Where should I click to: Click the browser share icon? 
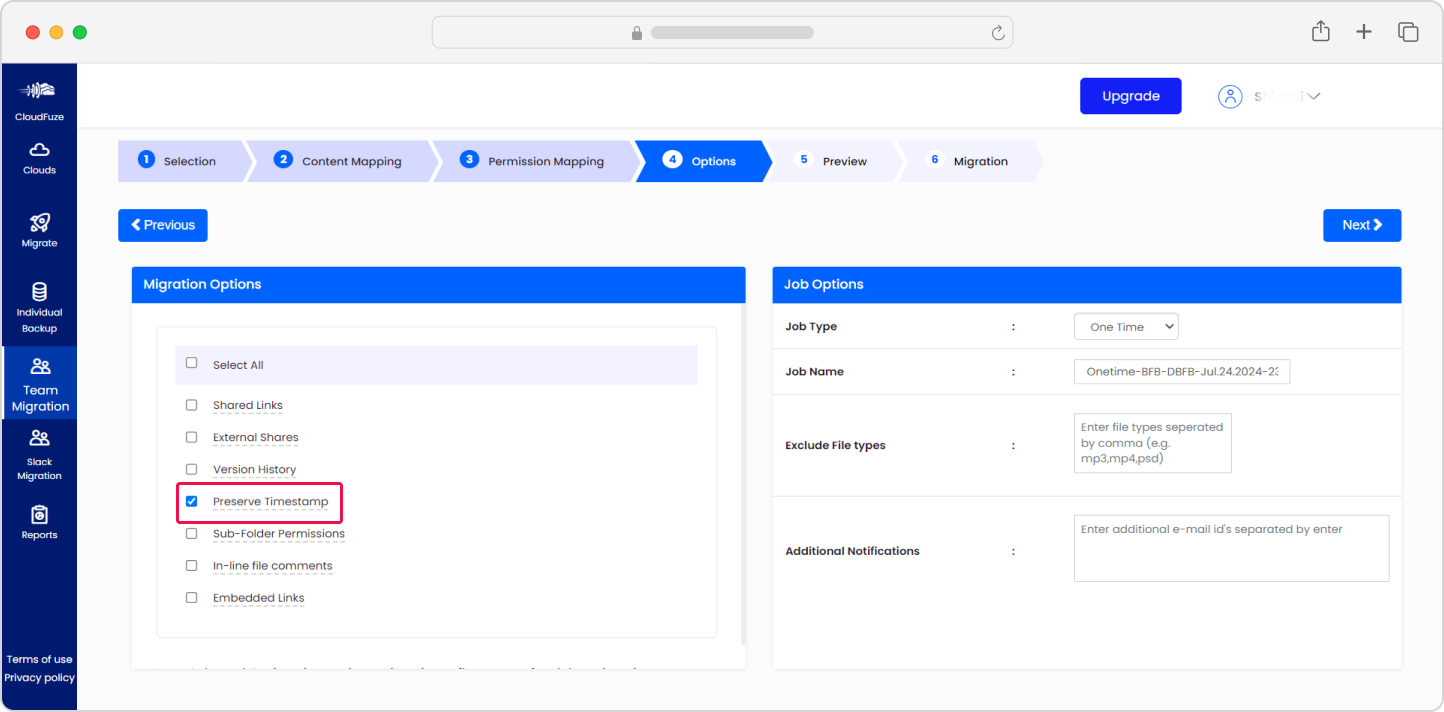1320,32
